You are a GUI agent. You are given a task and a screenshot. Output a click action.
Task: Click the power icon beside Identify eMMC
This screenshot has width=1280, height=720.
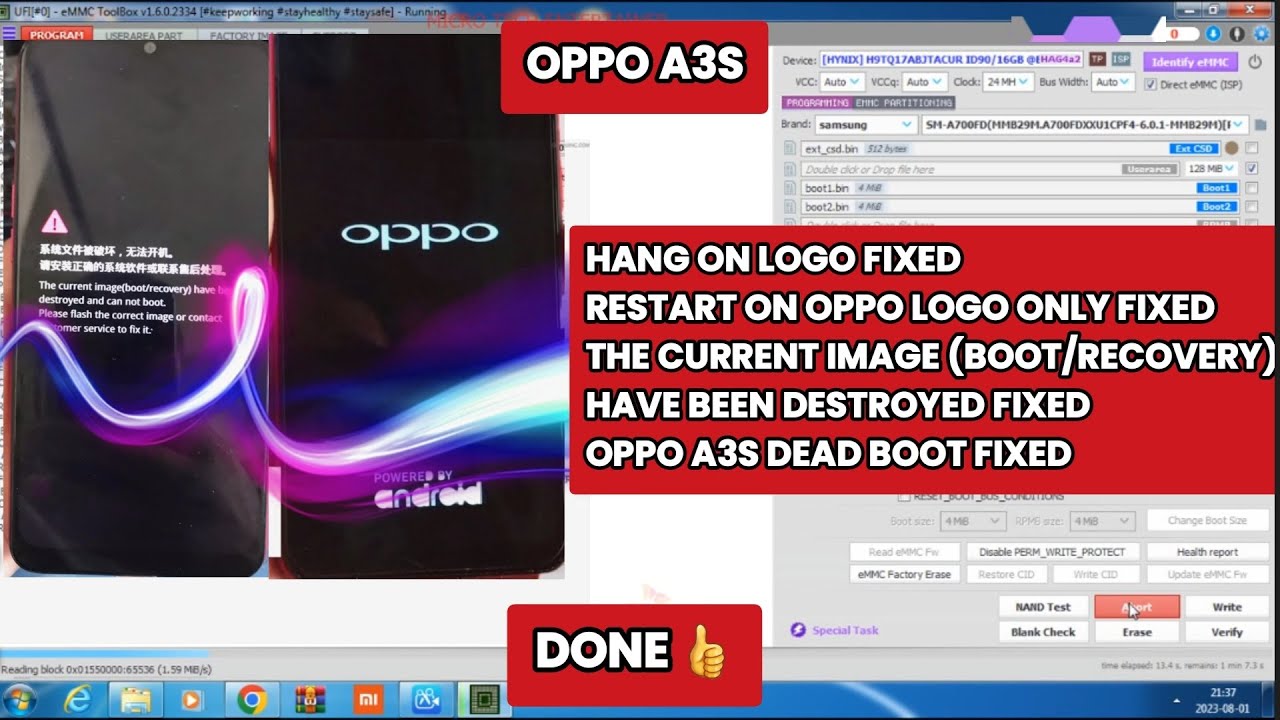(1255, 61)
